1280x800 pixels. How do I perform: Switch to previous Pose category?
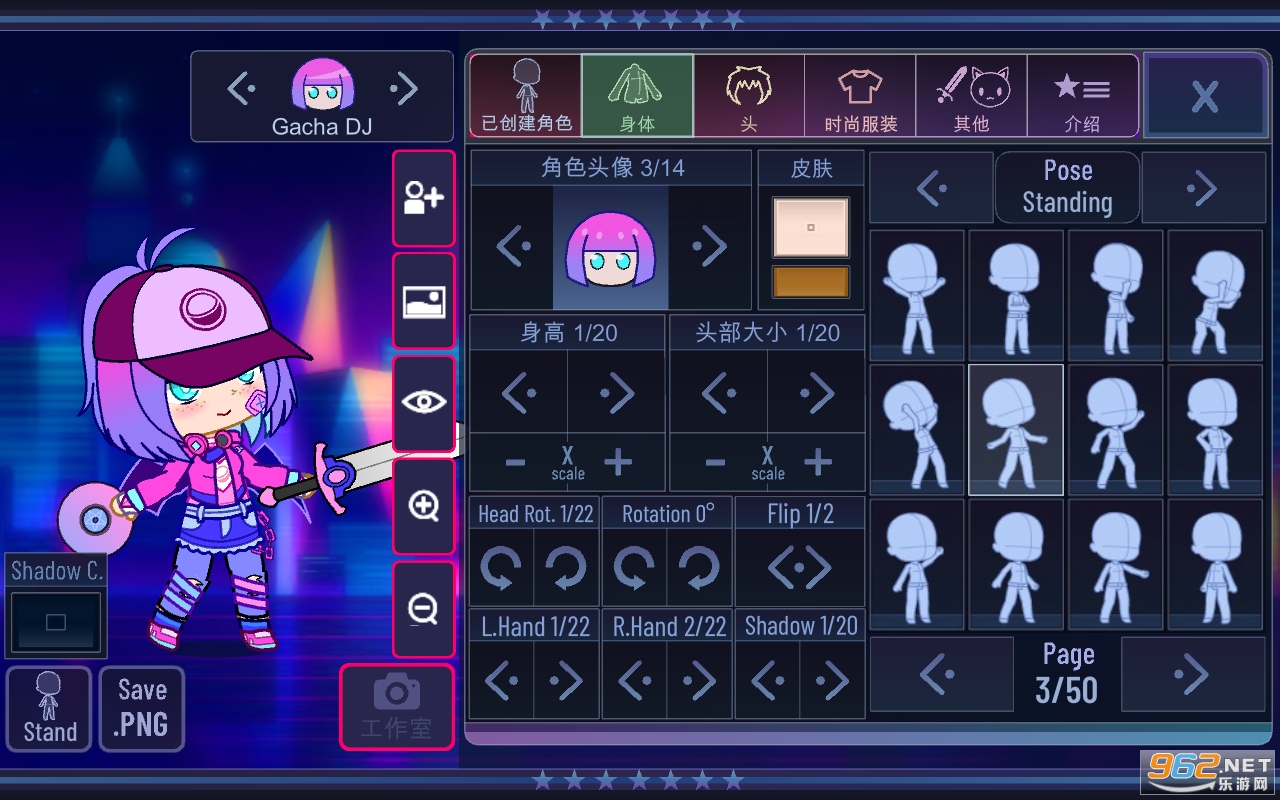pyautogui.click(x=931, y=187)
